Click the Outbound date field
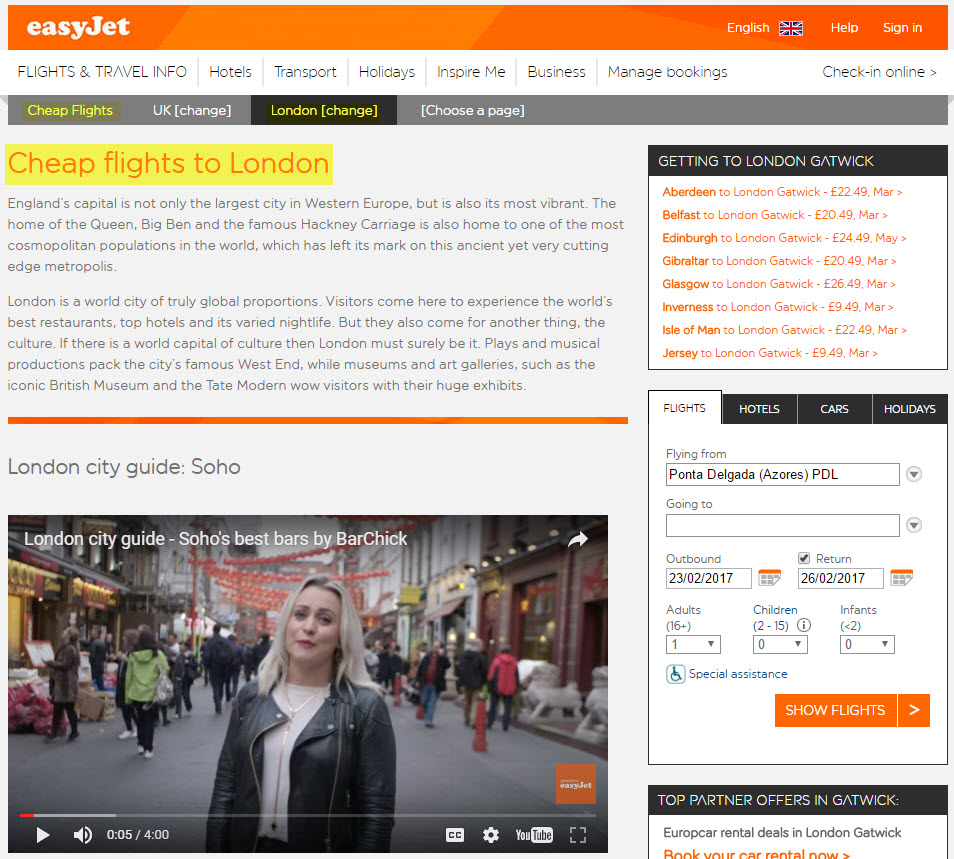Screen dimensions: 954x859 (709, 578)
